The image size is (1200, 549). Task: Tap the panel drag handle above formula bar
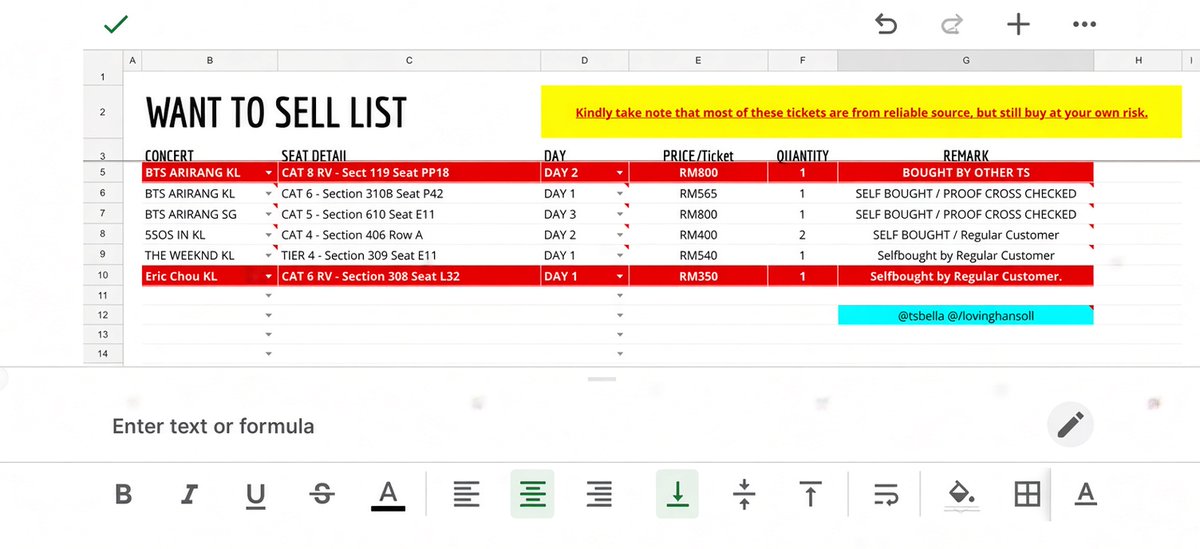point(601,379)
